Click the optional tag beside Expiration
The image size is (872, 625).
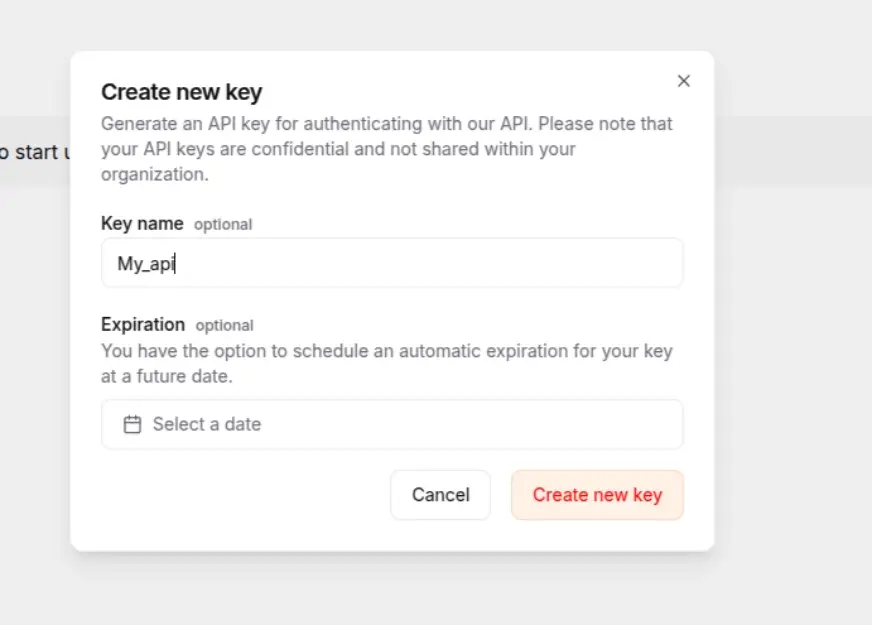point(224,326)
